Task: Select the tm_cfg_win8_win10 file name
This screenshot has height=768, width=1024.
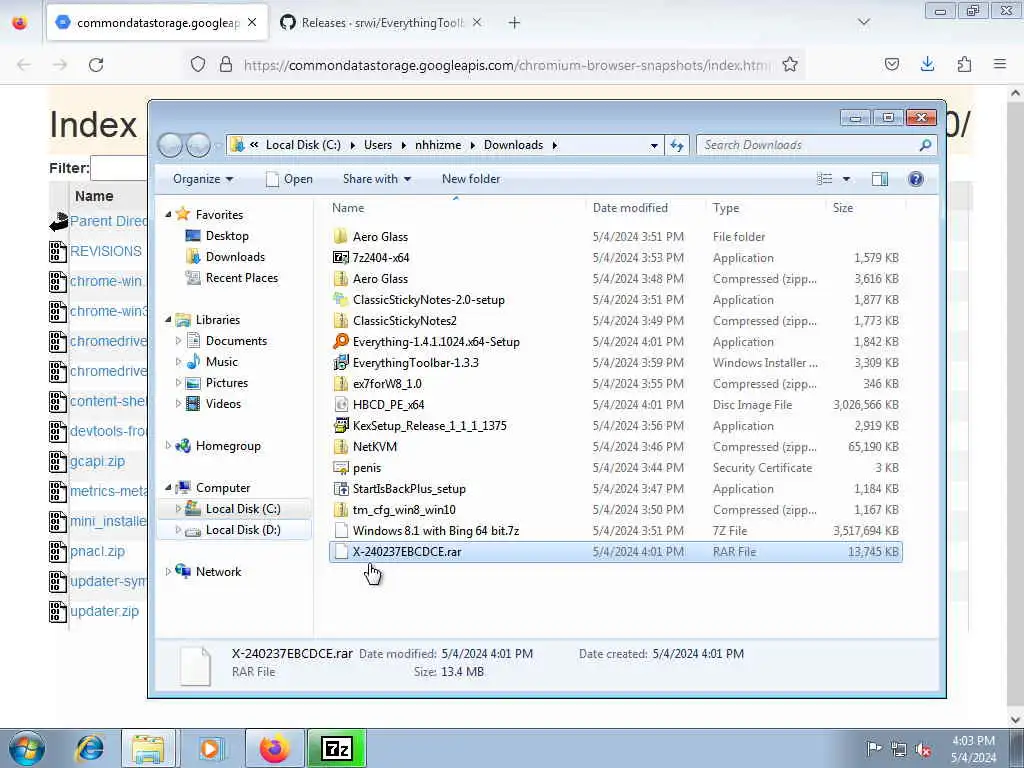Action: coord(404,510)
